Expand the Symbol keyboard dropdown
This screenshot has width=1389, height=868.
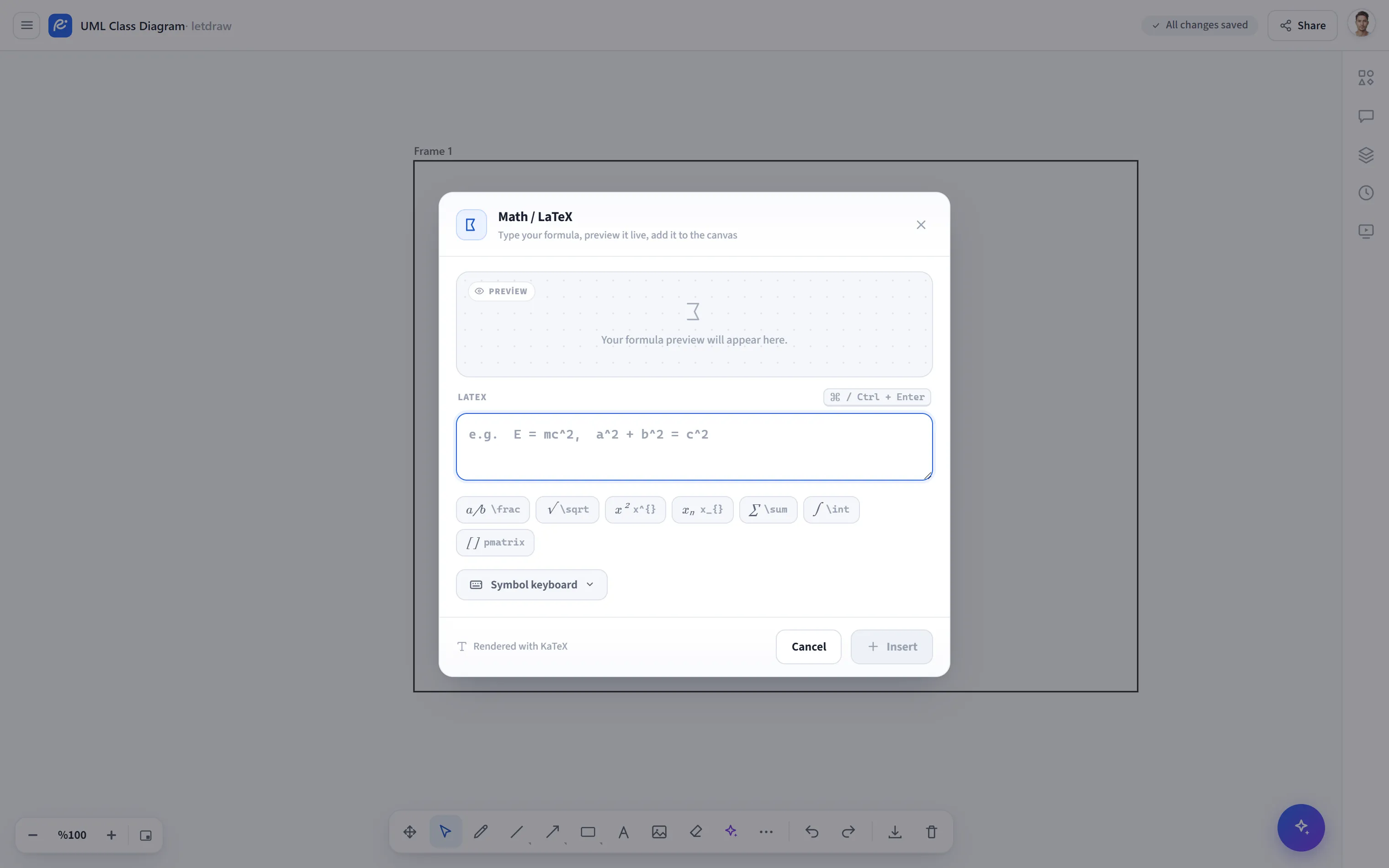coord(531,584)
